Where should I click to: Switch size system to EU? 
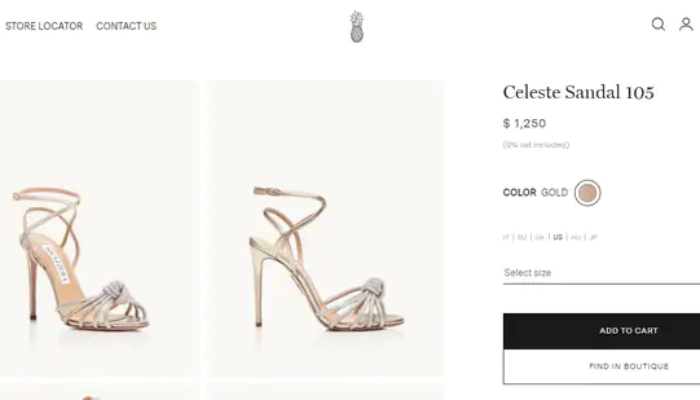[522, 237]
